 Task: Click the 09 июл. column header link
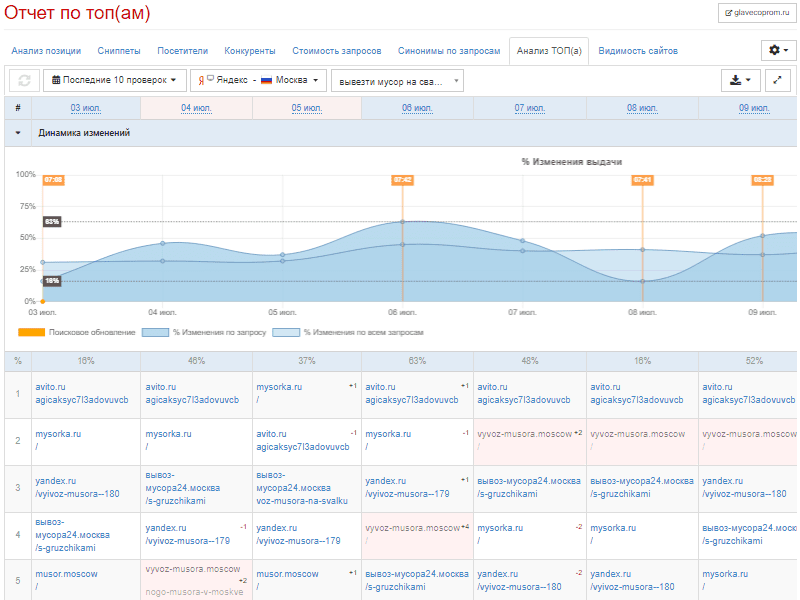[x=754, y=108]
